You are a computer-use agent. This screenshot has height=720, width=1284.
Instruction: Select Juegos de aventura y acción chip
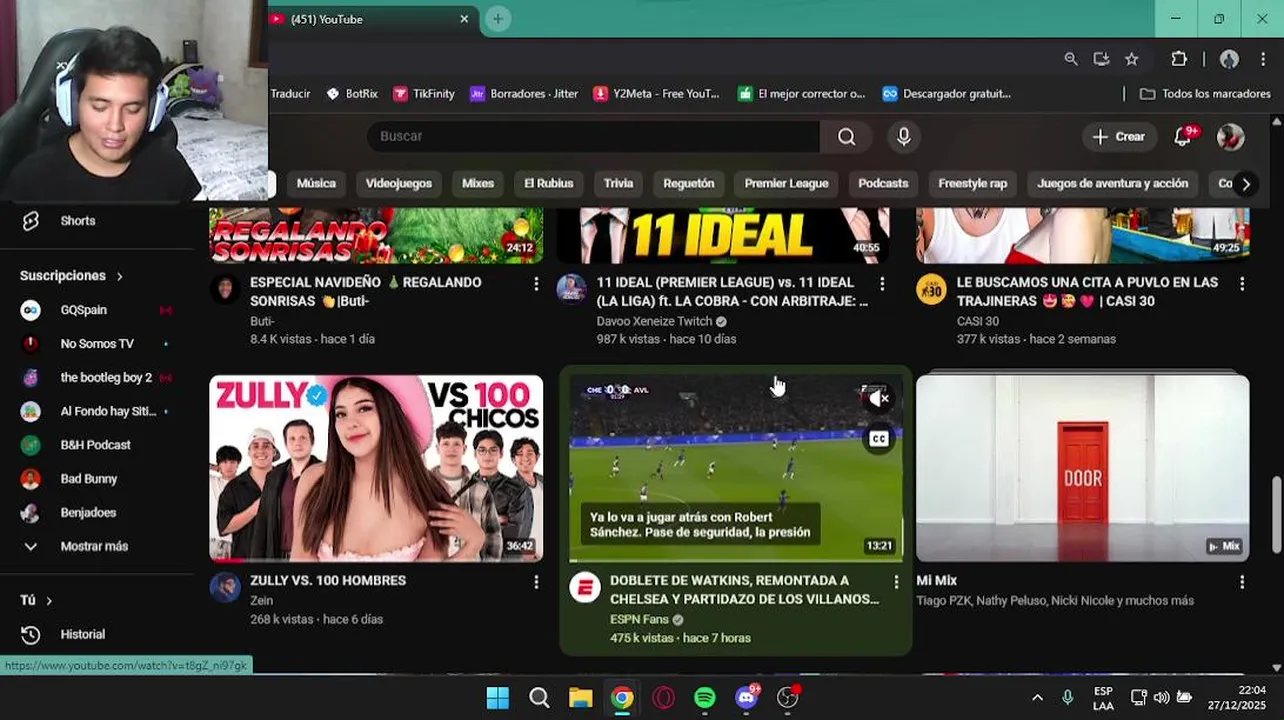[x=1112, y=184]
